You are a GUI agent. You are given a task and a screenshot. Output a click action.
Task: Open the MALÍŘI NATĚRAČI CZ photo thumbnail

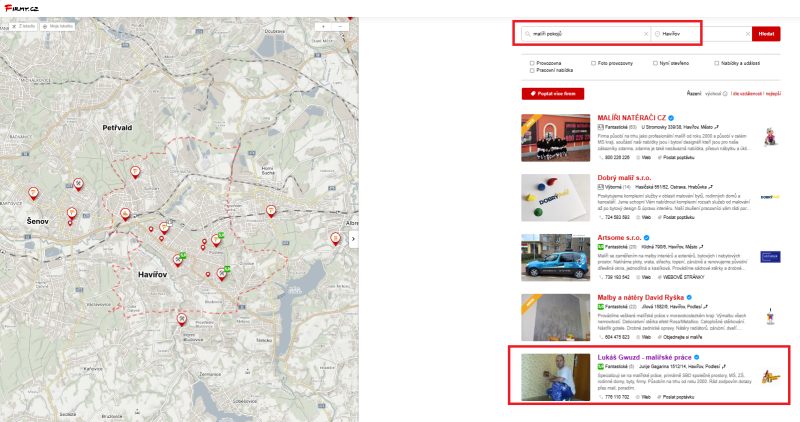(556, 138)
